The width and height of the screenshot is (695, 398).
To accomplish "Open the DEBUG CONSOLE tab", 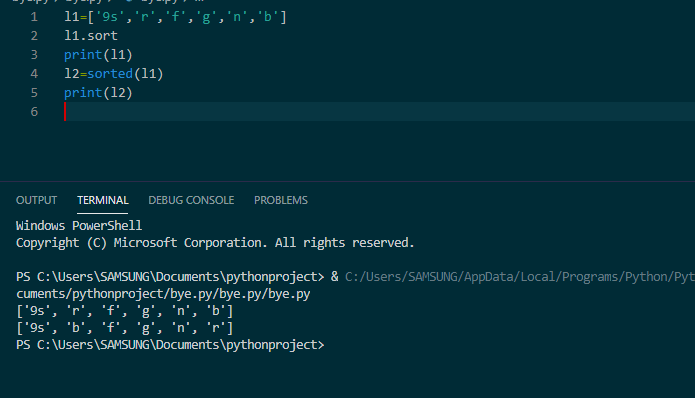I will (x=191, y=200).
